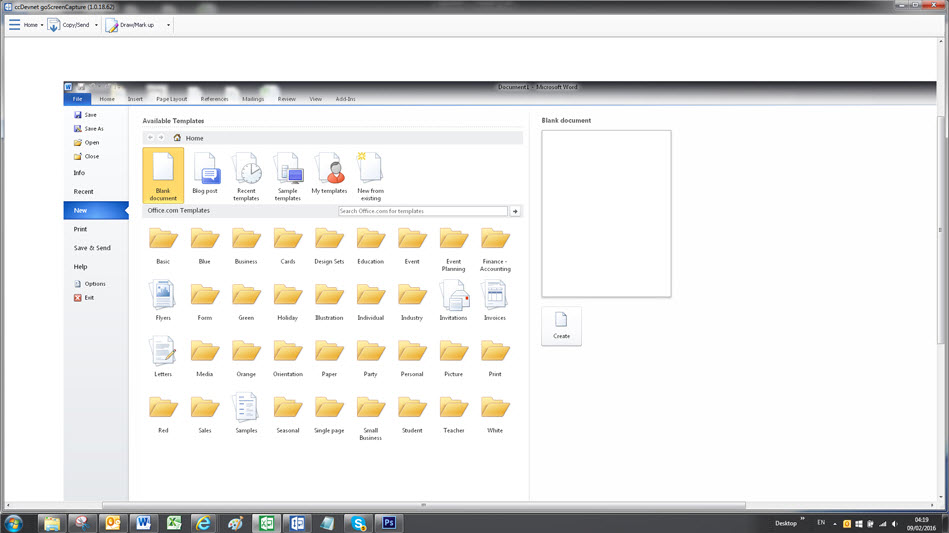The width and height of the screenshot is (949, 533).
Task: Expand the Home dropdown in goScreenCapture
Action: click(41, 25)
